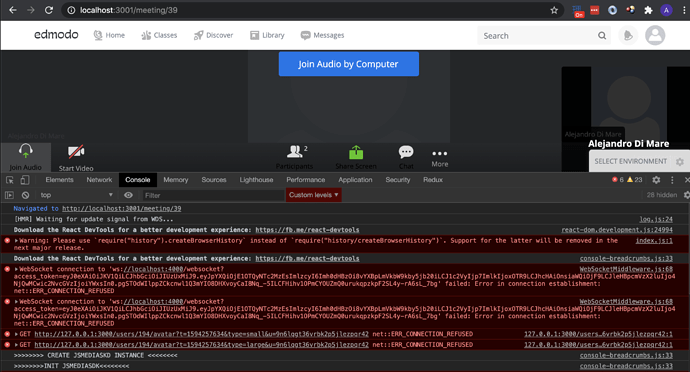Open the Performance tab
This screenshot has width=690, height=372.
pos(306,180)
